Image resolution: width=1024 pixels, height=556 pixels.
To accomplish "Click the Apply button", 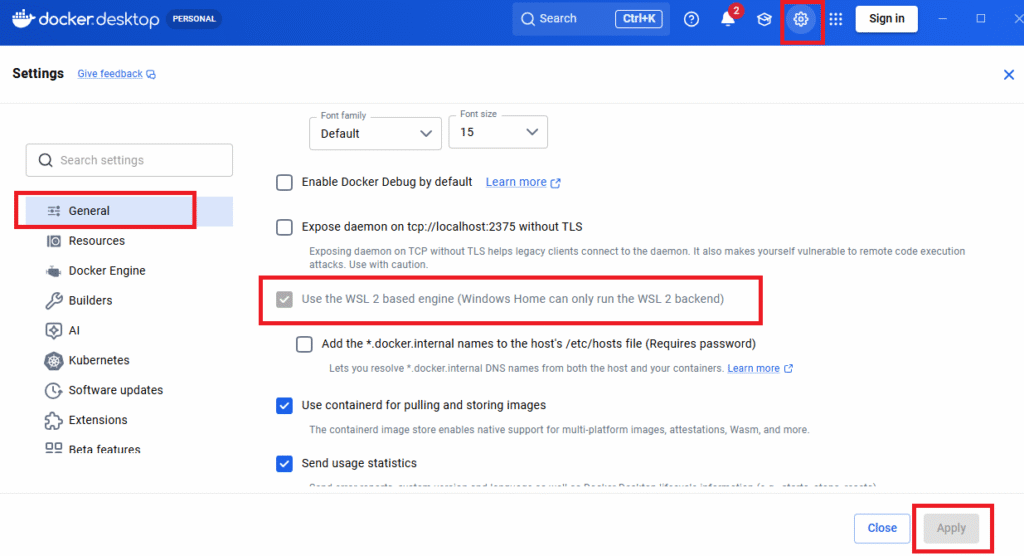I will click(951, 528).
